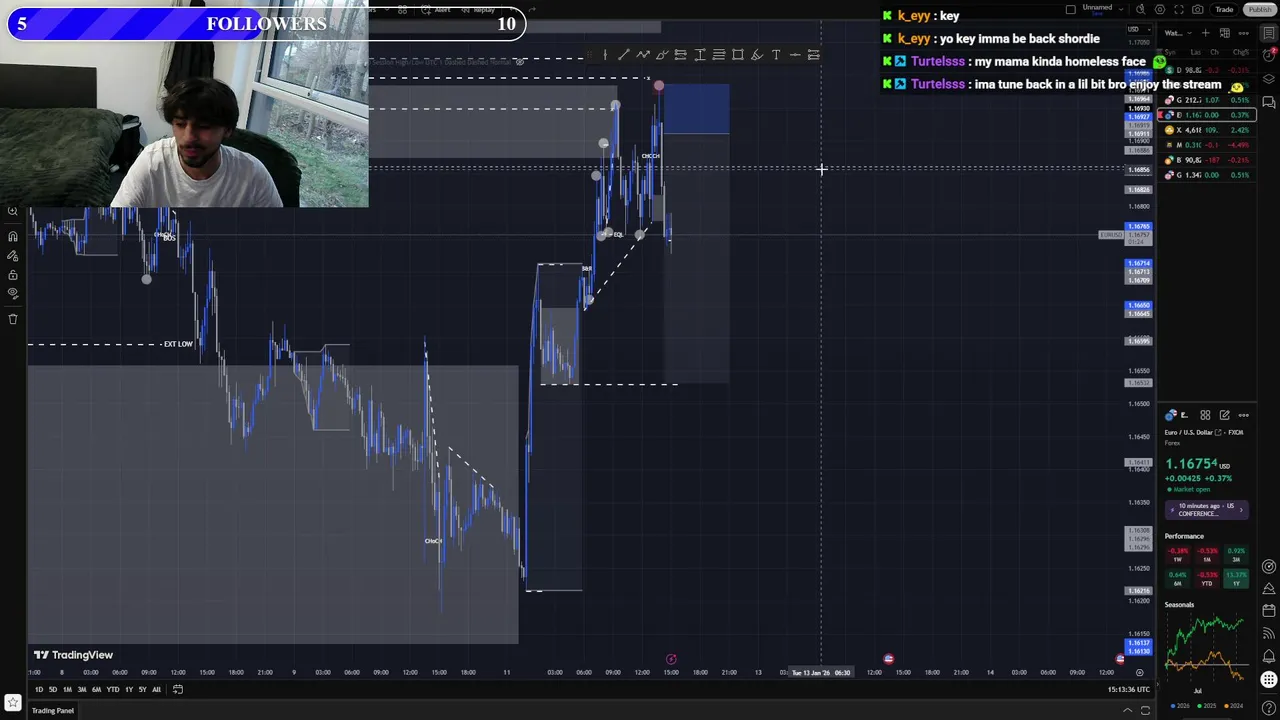Open details panel grid view icon
Viewport: 1280px width, 720px height.
coord(1205,415)
